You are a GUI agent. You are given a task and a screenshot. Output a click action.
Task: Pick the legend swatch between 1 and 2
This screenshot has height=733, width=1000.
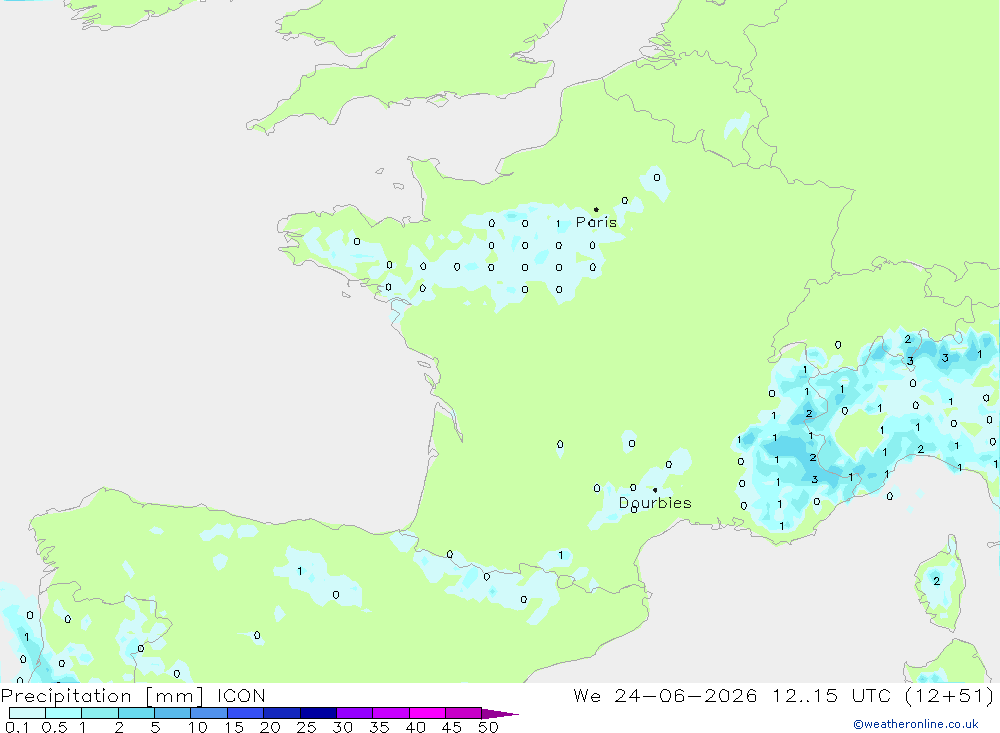point(99,713)
